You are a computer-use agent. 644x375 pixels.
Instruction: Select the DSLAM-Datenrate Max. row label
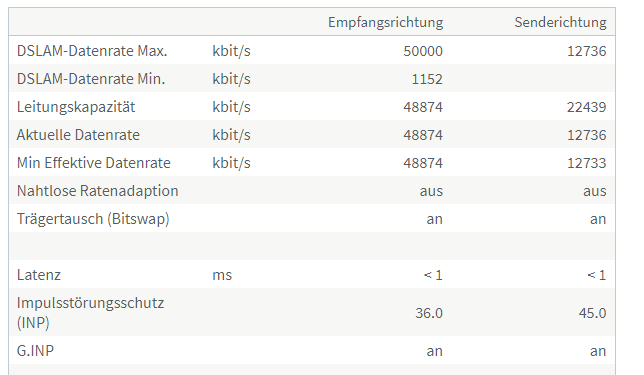[x=92, y=51]
